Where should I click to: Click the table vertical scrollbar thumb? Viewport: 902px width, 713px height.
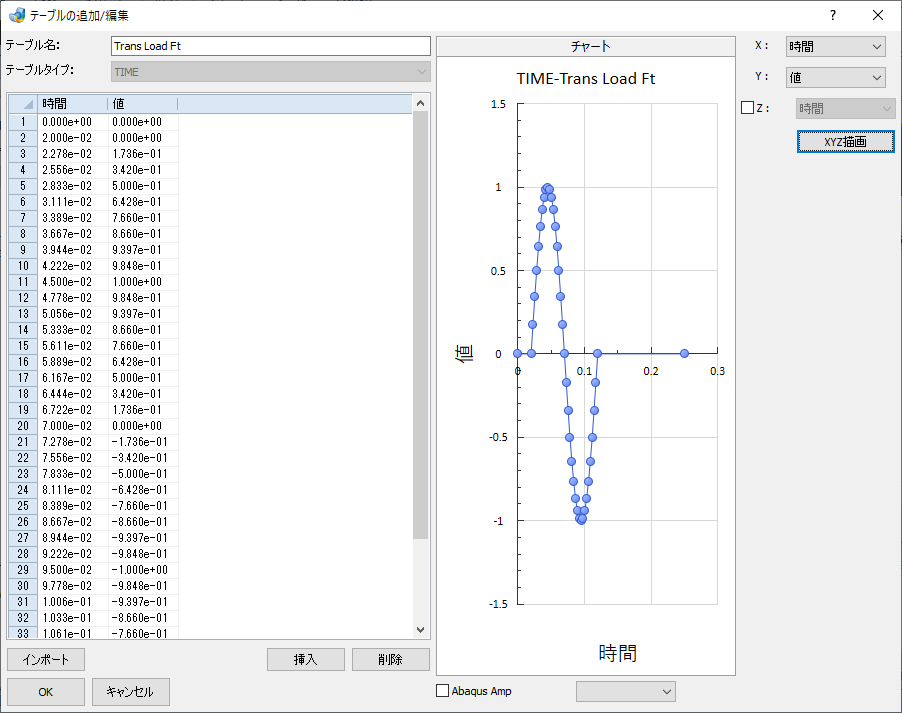(x=421, y=325)
